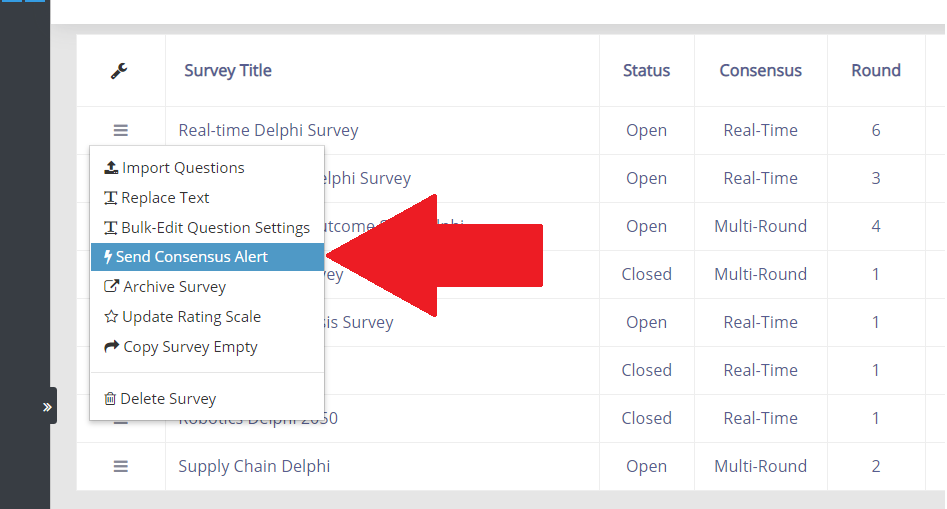Click the Consensus column header
This screenshot has width=947, height=509.
(x=760, y=71)
